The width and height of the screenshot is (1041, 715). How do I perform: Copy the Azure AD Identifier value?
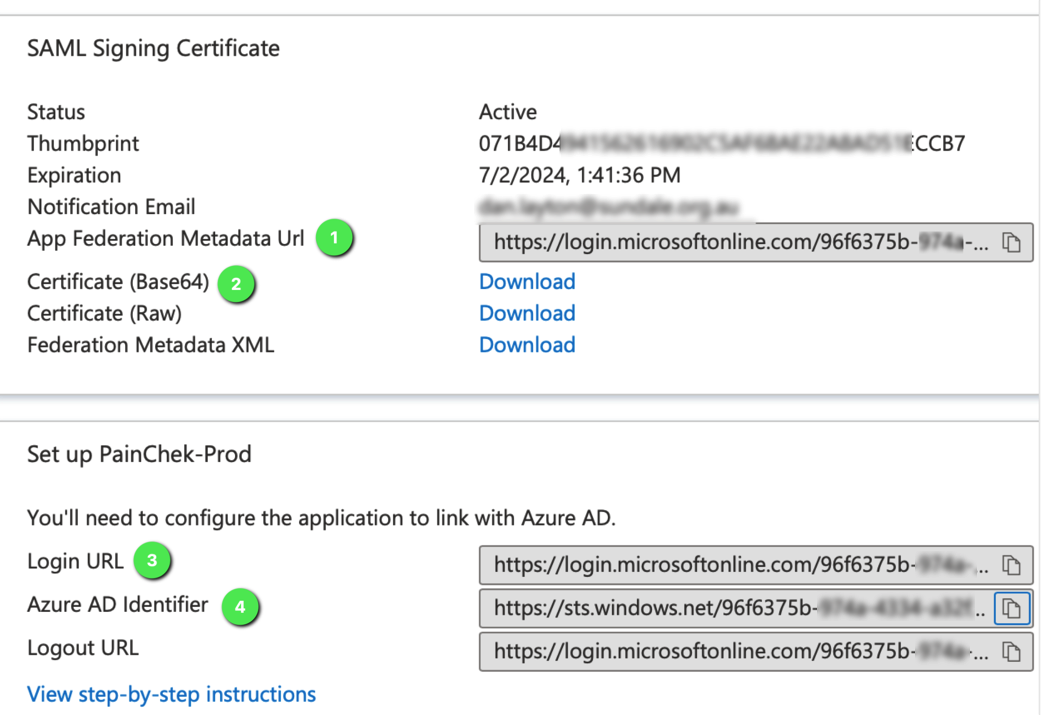[1011, 608]
